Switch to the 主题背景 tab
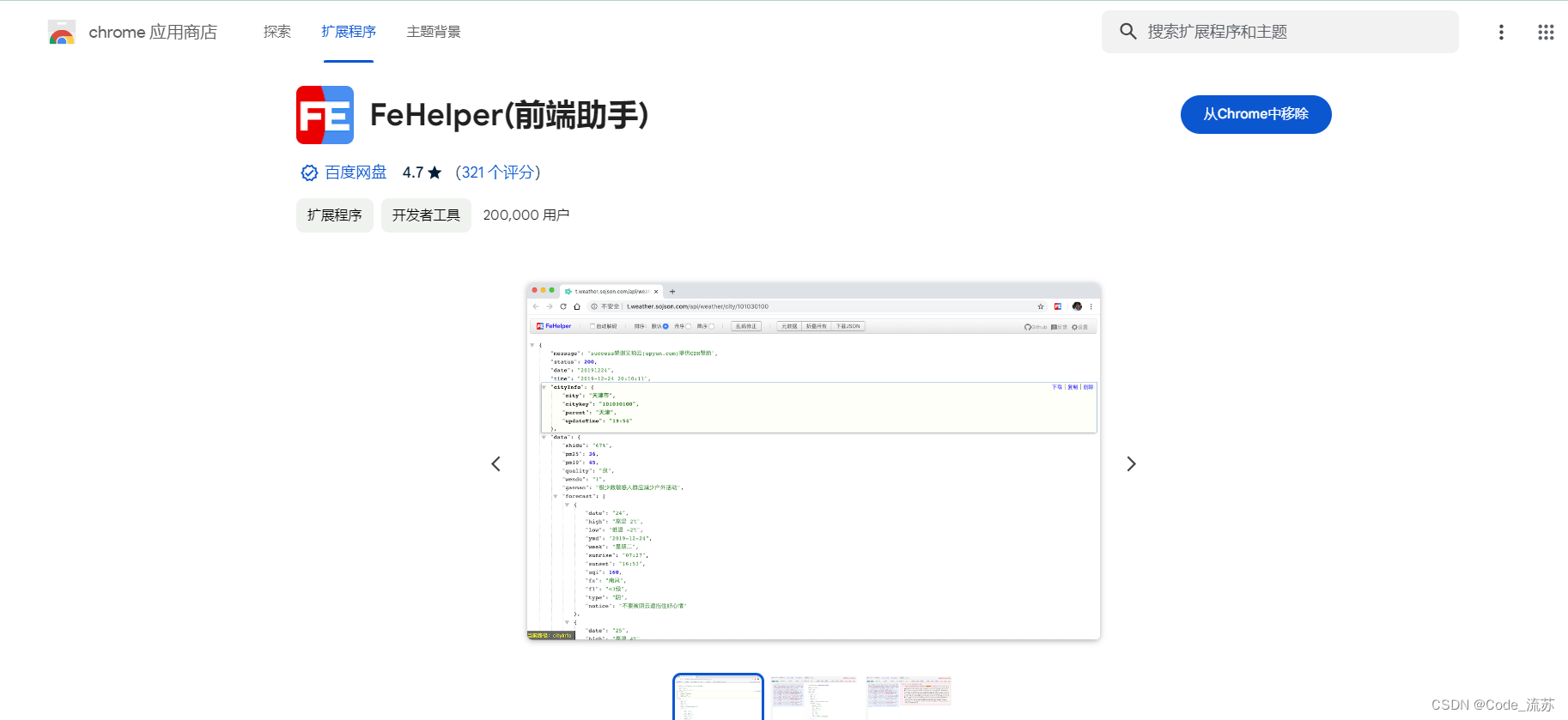The height and width of the screenshot is (720, 1568). click(x=434, y=32)
